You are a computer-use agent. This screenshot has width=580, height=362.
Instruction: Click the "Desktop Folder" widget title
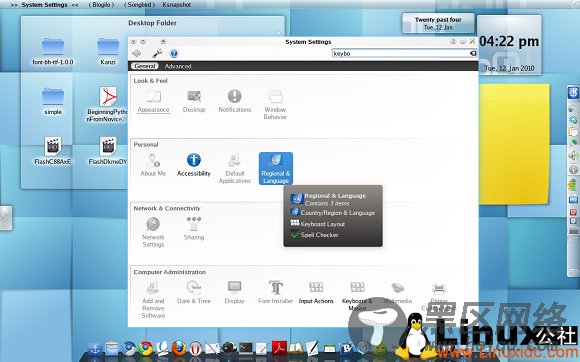point(152,23)
